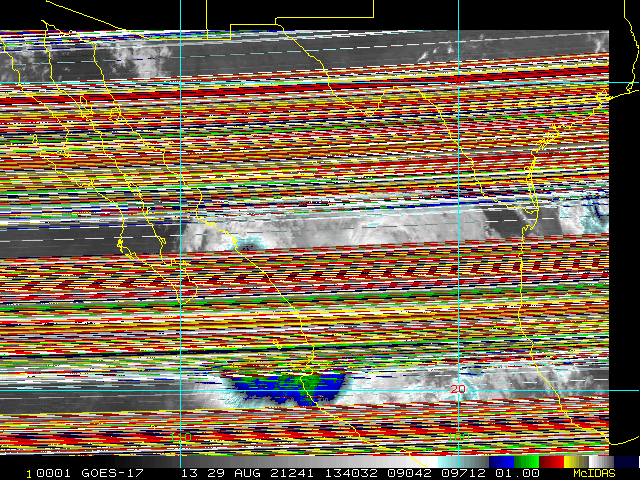Click the green segment of color bar
The height and width of the screenshot is (480, 640).
click(527, 462)
